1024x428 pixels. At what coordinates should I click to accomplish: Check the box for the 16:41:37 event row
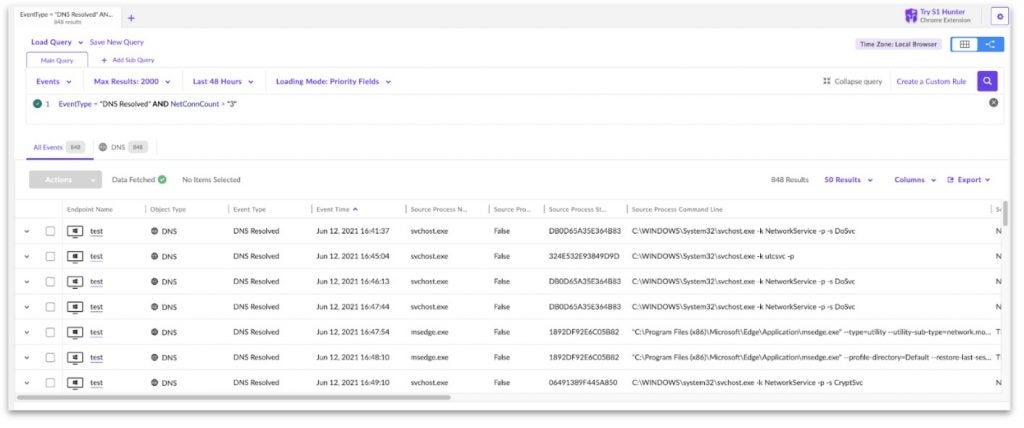(50, 230)
